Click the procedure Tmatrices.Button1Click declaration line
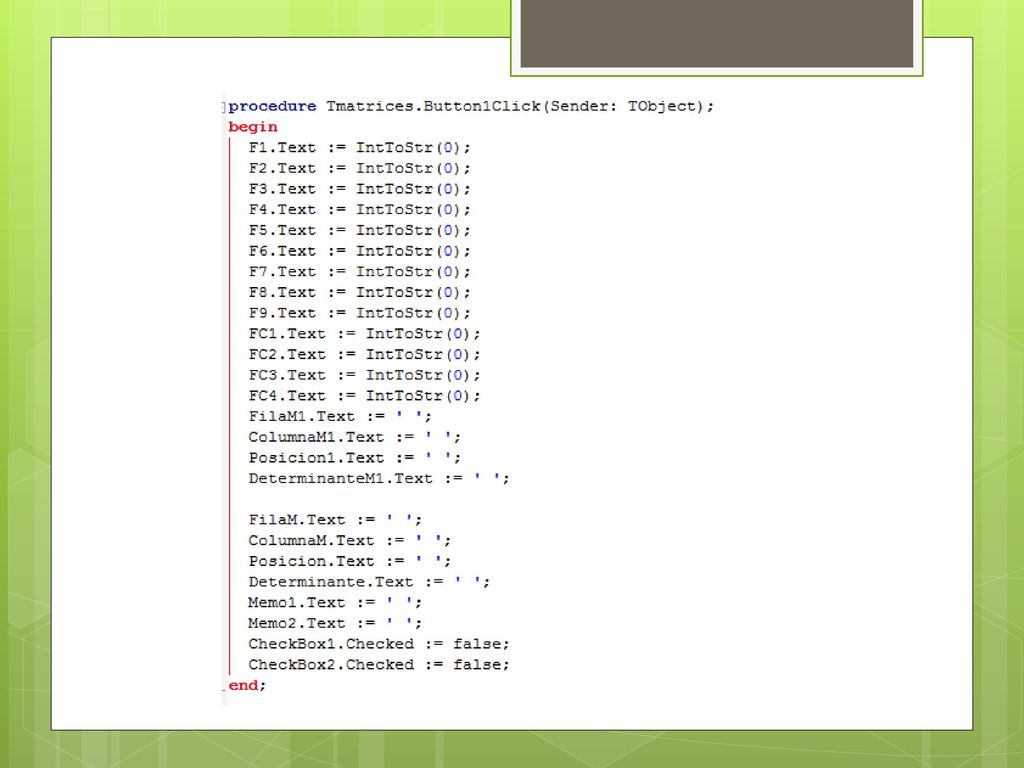 471,106
